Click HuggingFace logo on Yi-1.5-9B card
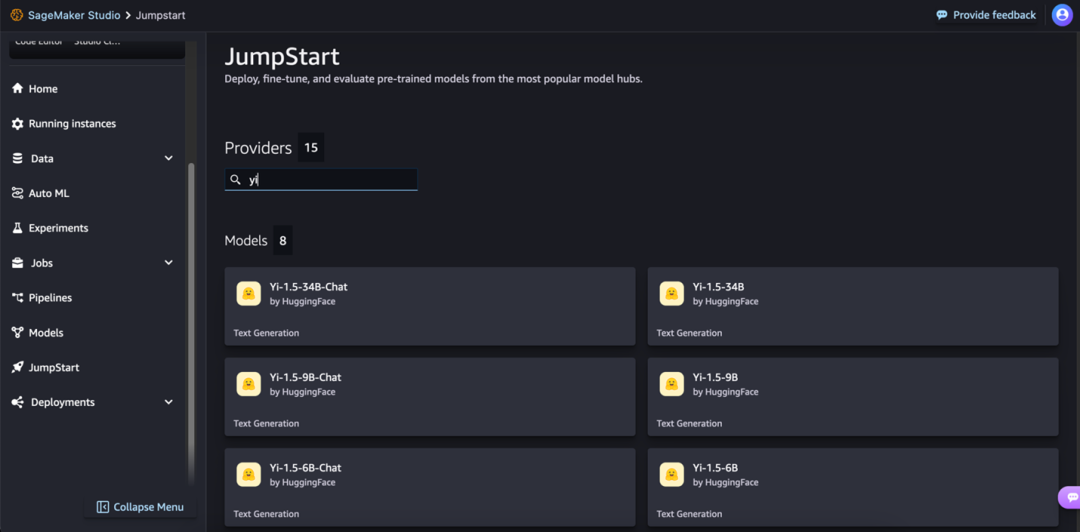 point(672,384)
